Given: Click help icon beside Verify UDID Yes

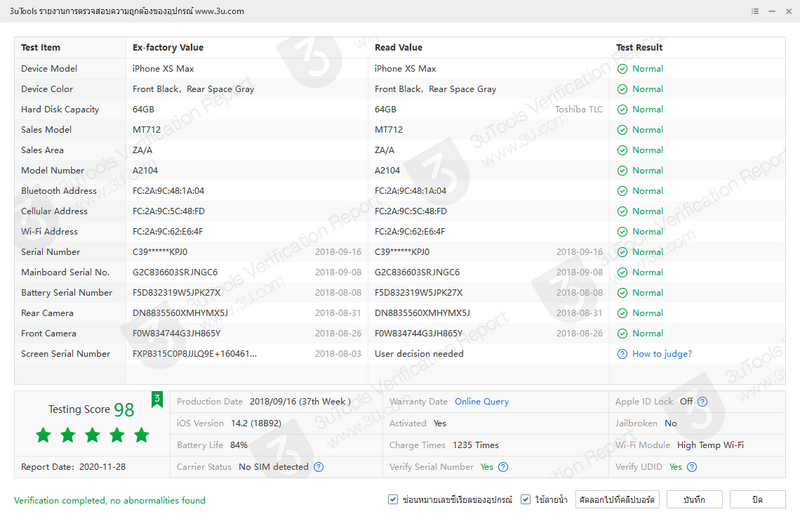Looking at the screenshot, I should (692, 467).
